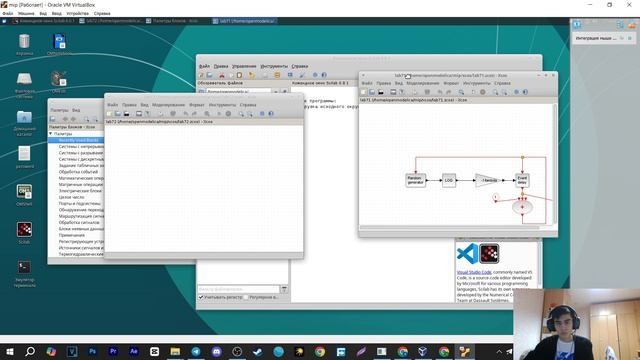Viewport: 640px width, 360px height.
Task: Collapse Палитры tree root node
Action: (x=51, y=133)
